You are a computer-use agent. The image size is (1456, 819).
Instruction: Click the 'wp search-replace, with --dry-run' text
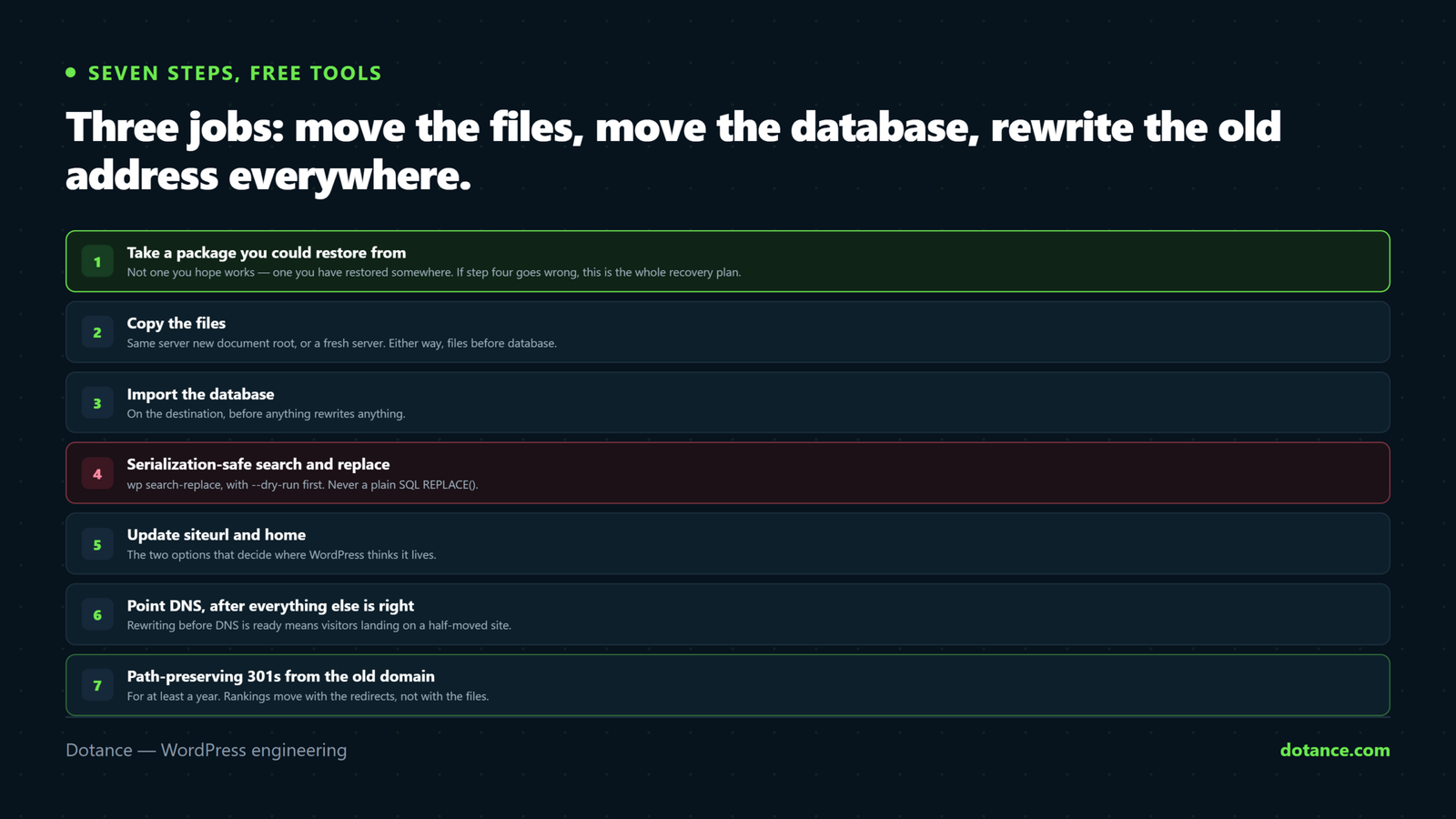click(302, 484)
